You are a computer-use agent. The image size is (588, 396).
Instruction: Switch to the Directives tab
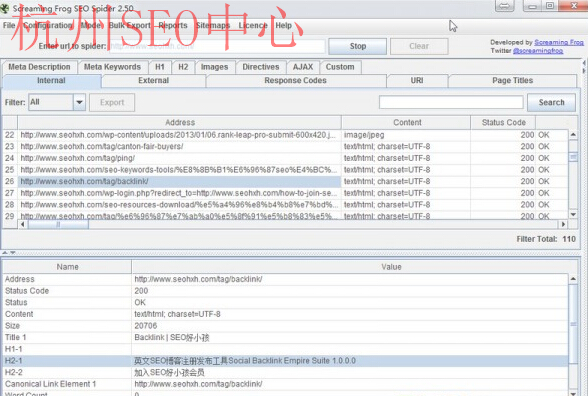(x=261, y=67)
